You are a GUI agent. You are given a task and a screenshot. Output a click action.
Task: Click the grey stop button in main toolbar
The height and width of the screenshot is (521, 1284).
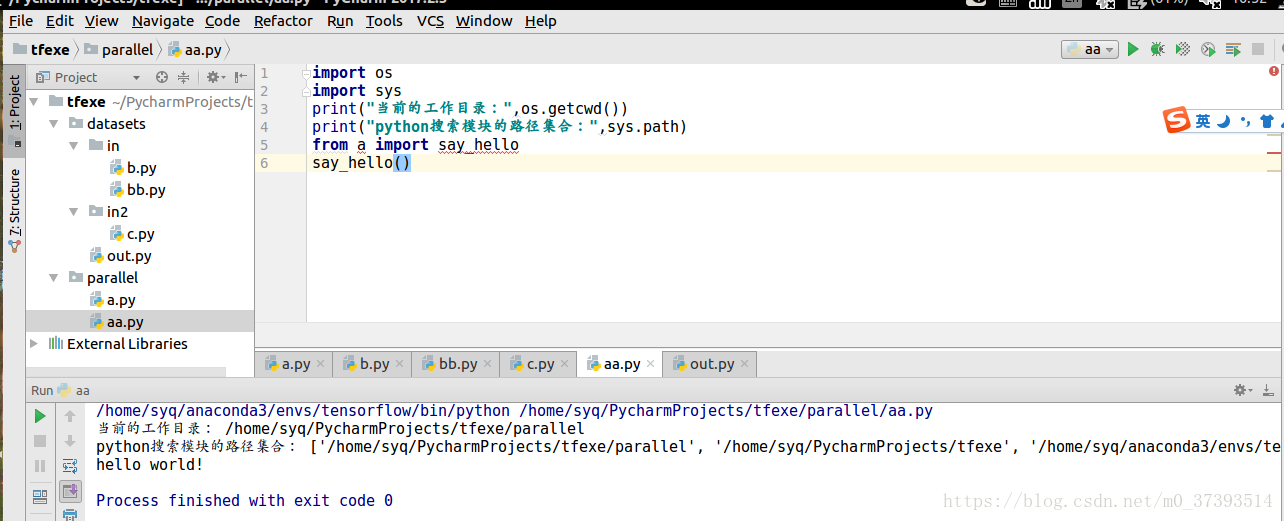pyautogui.click(x=1257, y=49)
